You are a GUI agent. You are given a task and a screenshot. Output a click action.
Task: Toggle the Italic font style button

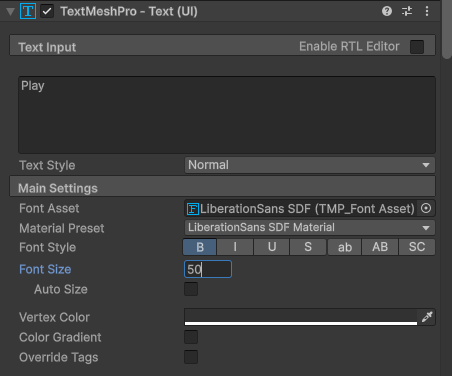click(x=235, y=247)
